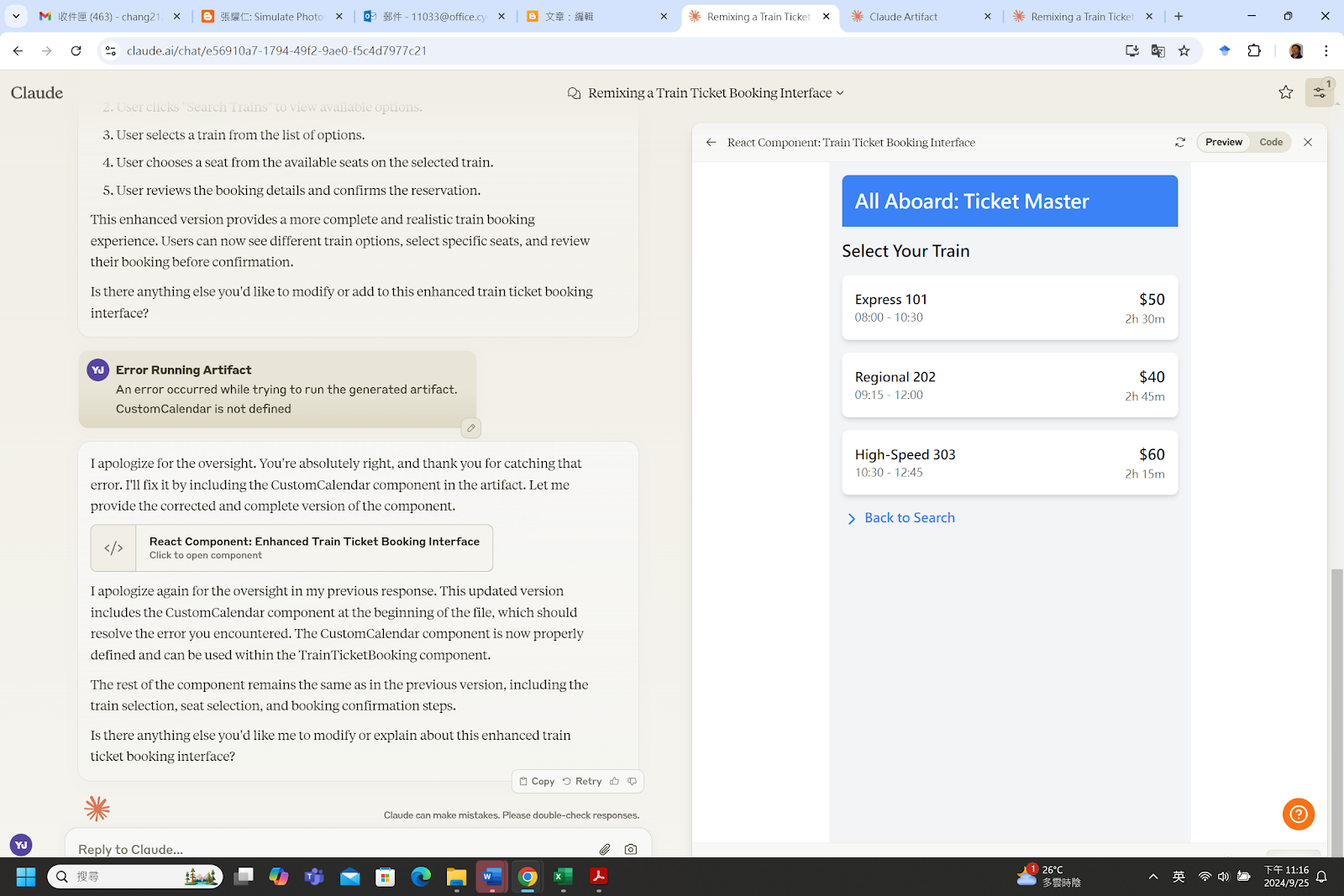Click the YJ user avatar at the lower left
The image size is (1344, 896).
[21, 845]
